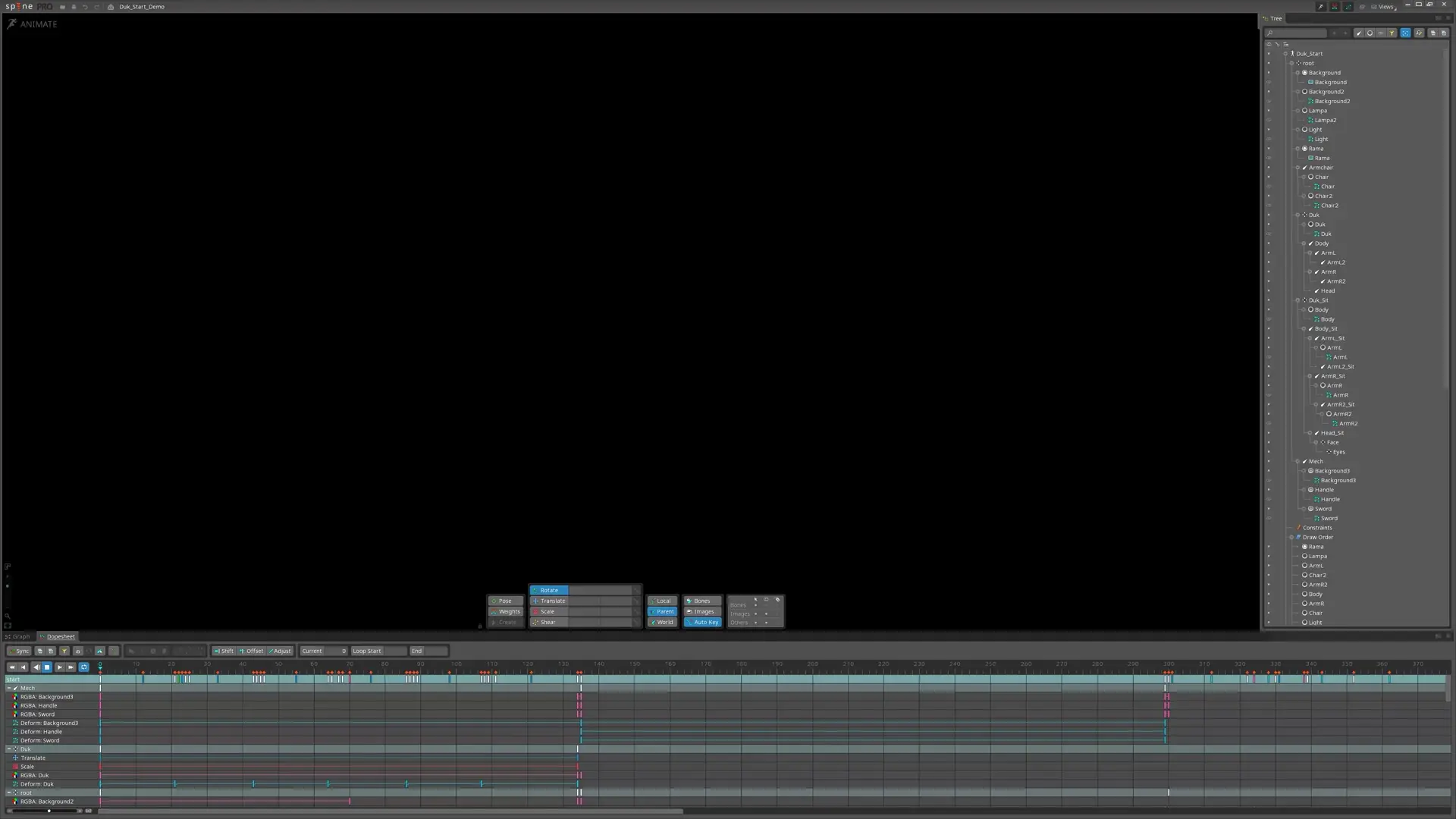
Task: Switch to the Graph tab
Action: coord(18,637)
